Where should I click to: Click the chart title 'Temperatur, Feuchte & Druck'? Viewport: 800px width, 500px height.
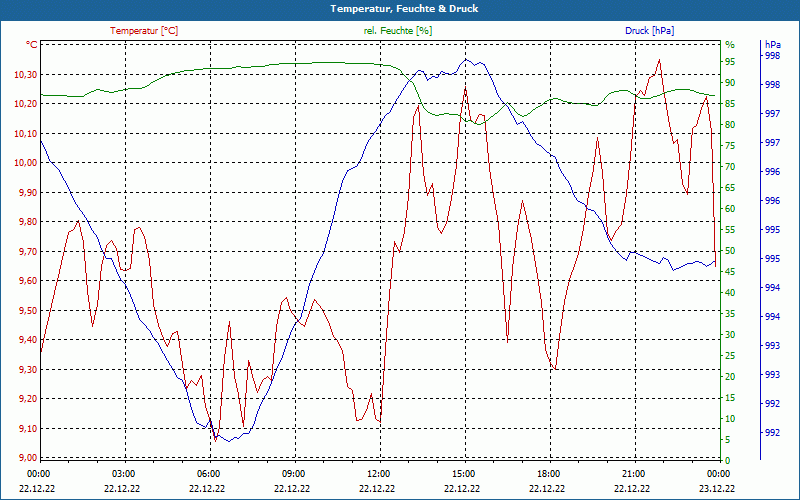(x=404, y=9)
